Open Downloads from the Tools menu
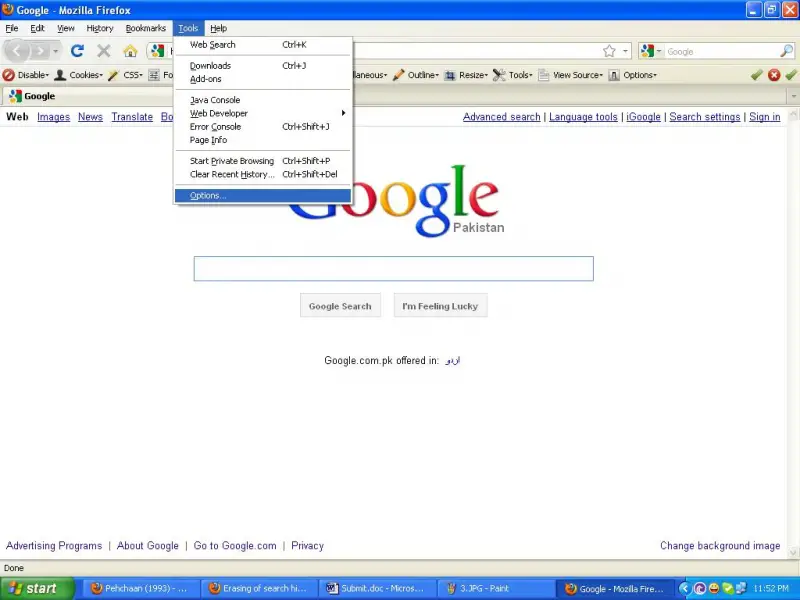The height and width of the screenshot is (600, 800). point(263,66)
